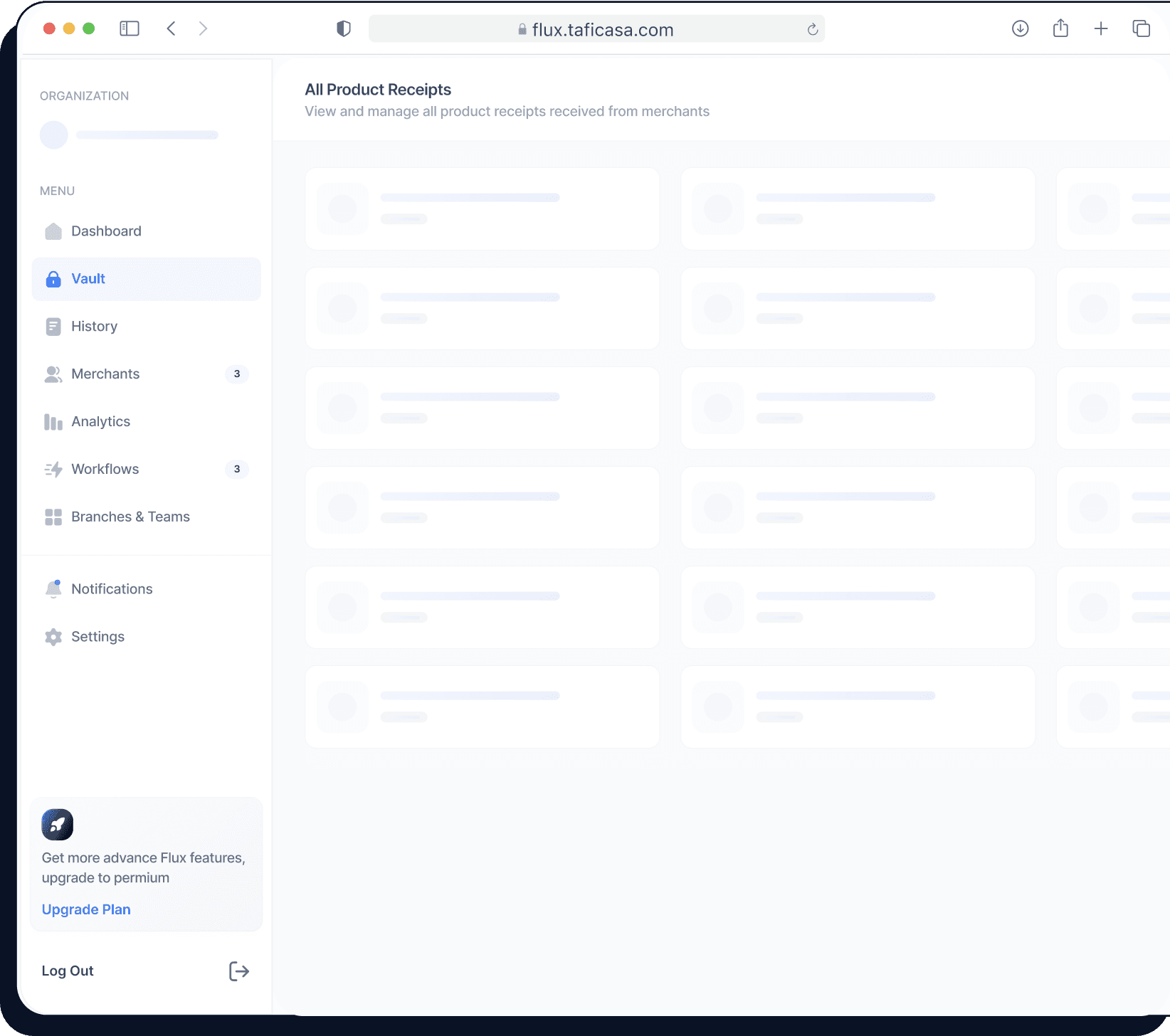Click the Upgrade Plan link
Image resolution: width=1170 pixels, height=1036 pixels.
point(86,910)
